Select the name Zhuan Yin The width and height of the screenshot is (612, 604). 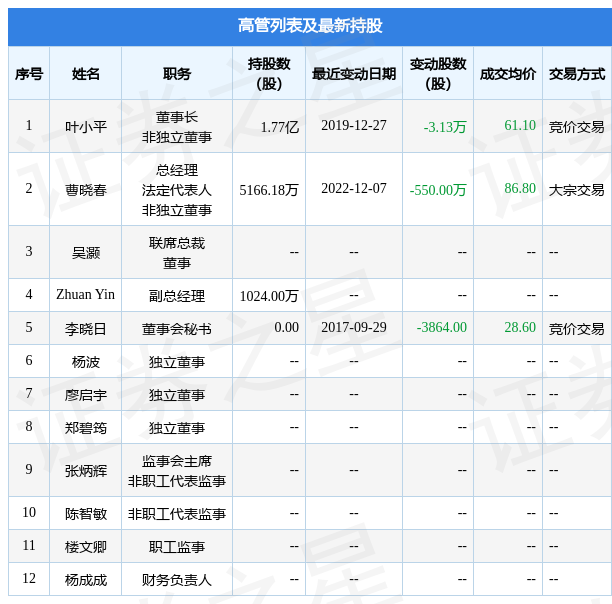[85, 294]
